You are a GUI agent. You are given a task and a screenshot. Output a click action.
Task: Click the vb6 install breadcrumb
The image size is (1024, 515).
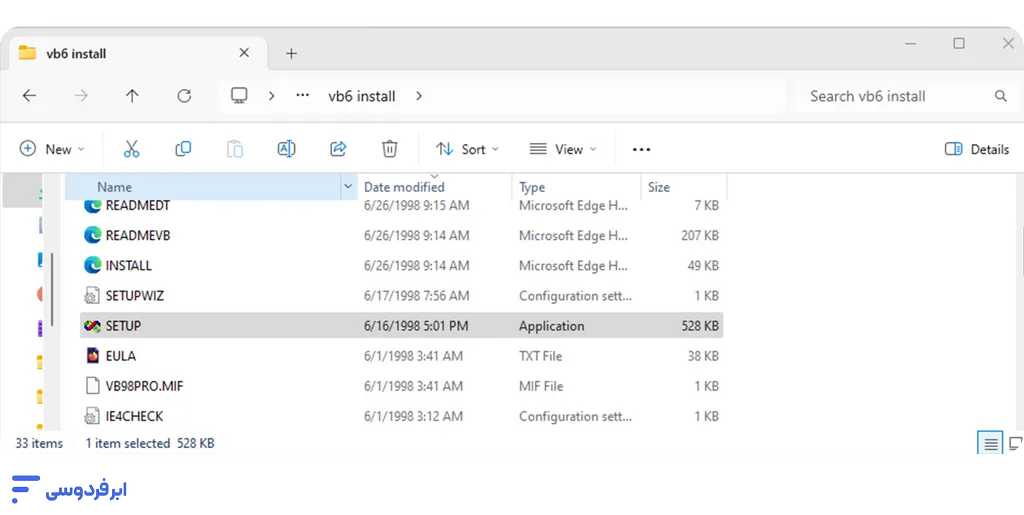tap(362, 97)
